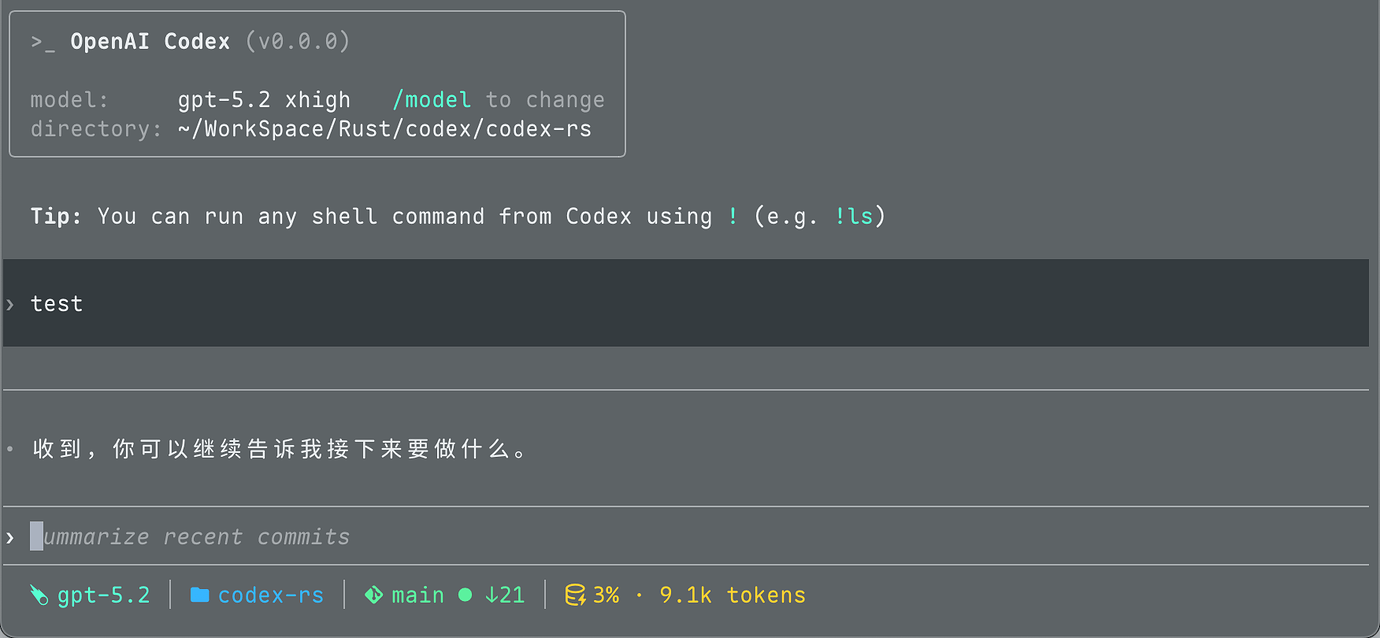Click the green dirty-state dot after main
The image size is (1380, 638).
click(465, 595)
